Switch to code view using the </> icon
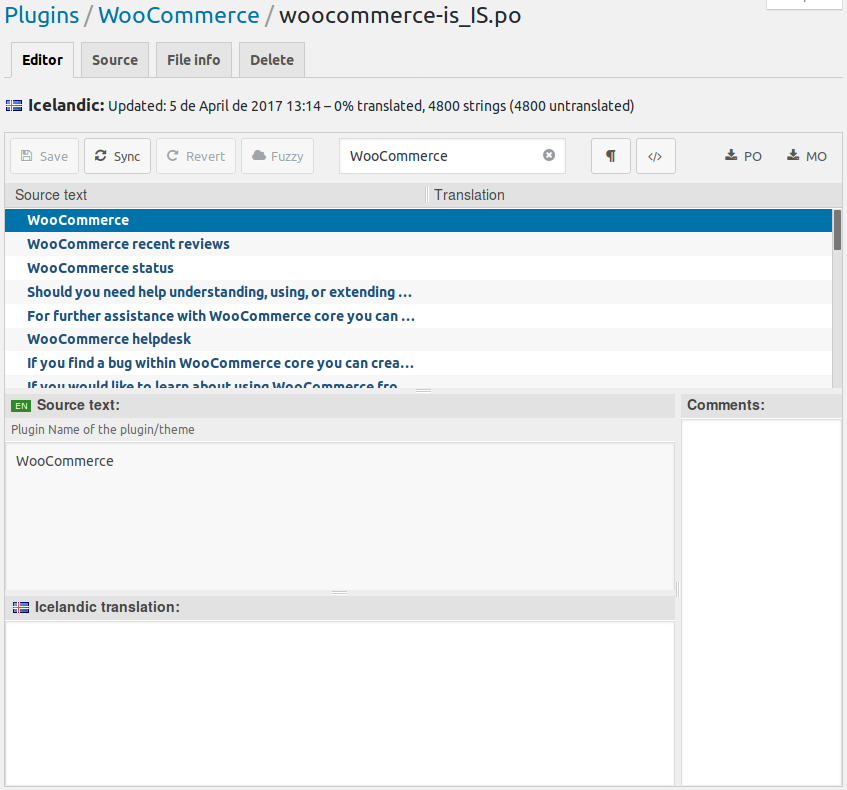 655,156
